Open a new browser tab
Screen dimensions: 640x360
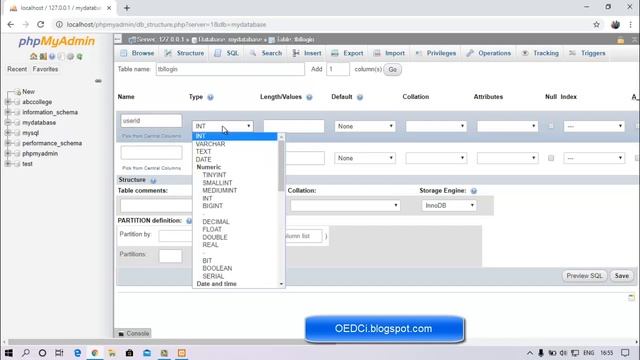(127, 8)
